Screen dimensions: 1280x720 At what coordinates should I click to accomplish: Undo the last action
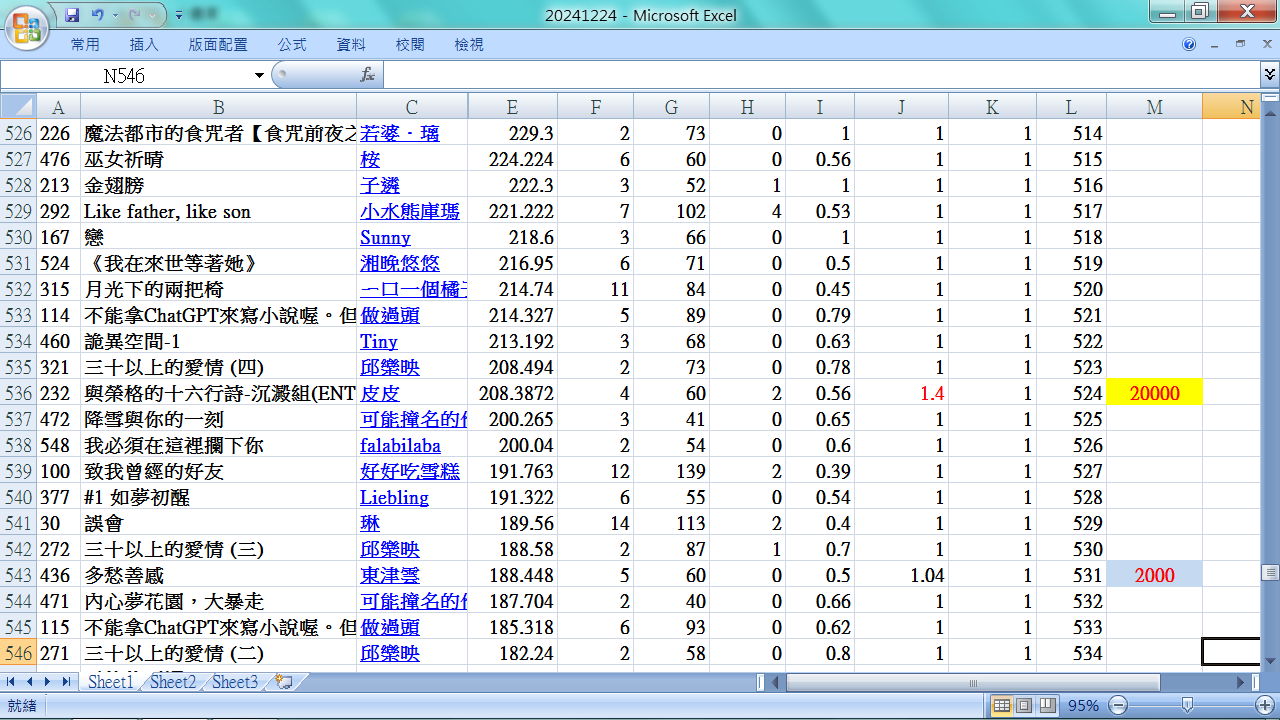[98, 15]
